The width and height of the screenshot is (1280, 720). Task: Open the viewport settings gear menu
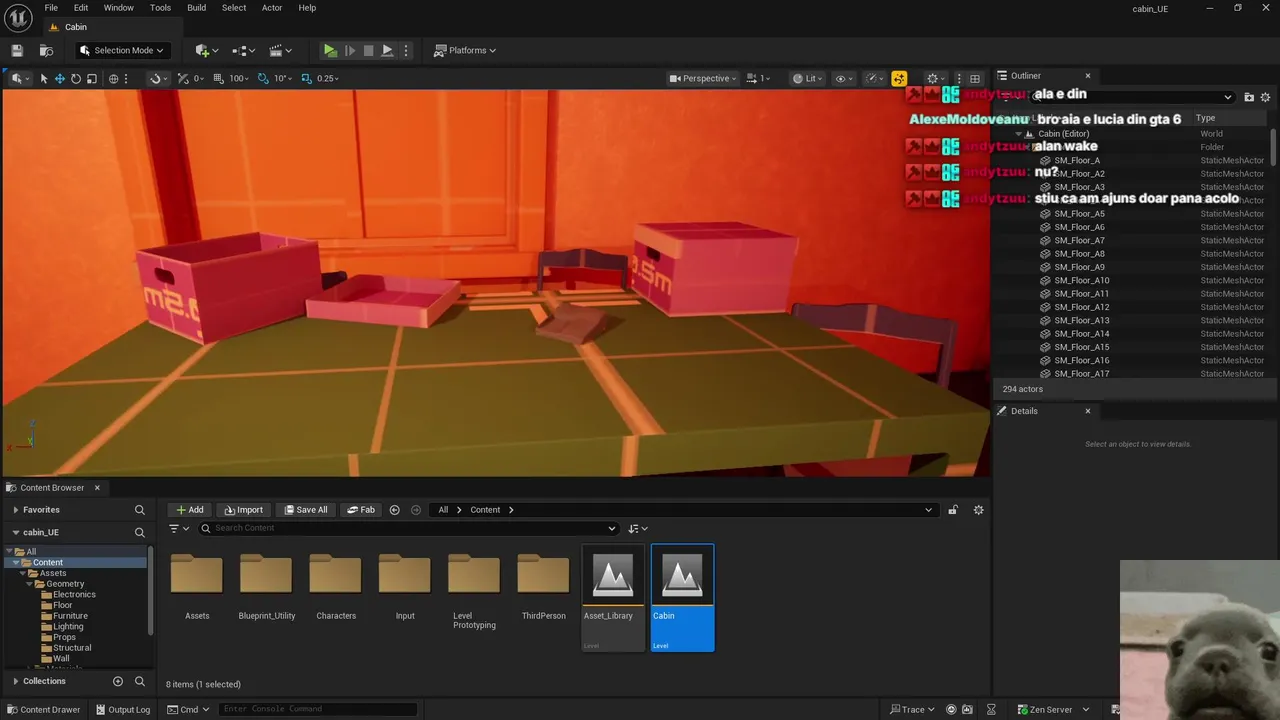936,78
